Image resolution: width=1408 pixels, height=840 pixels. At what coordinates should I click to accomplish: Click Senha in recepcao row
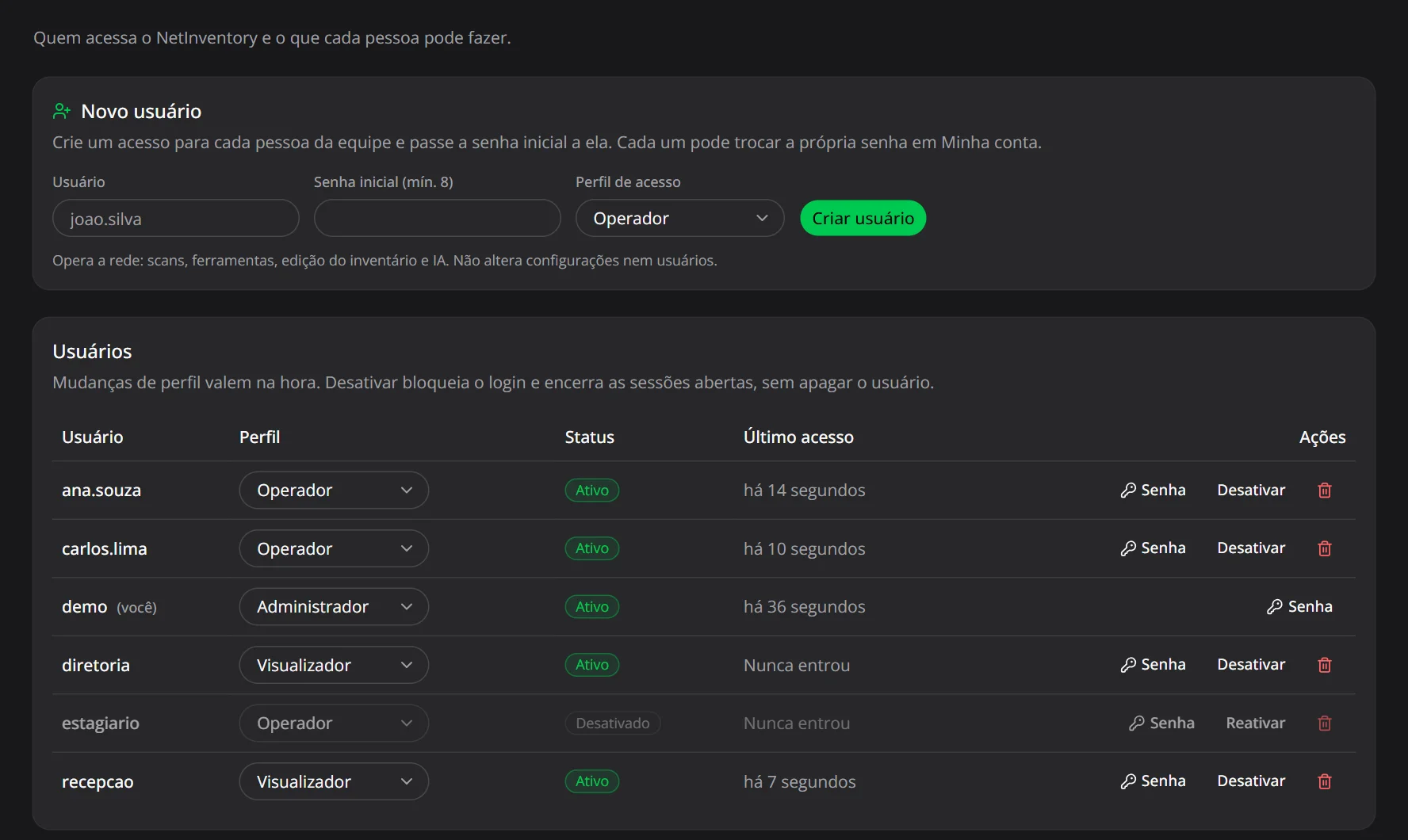click(1153, 781)
